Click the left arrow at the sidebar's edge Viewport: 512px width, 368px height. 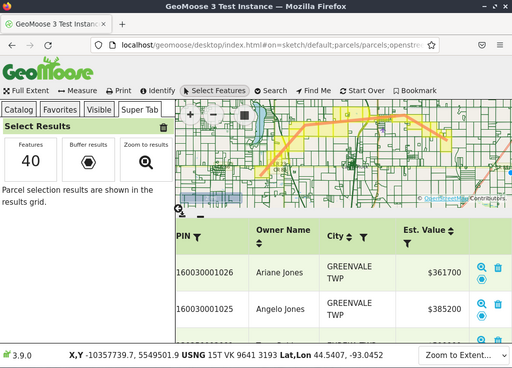(178, 209)
